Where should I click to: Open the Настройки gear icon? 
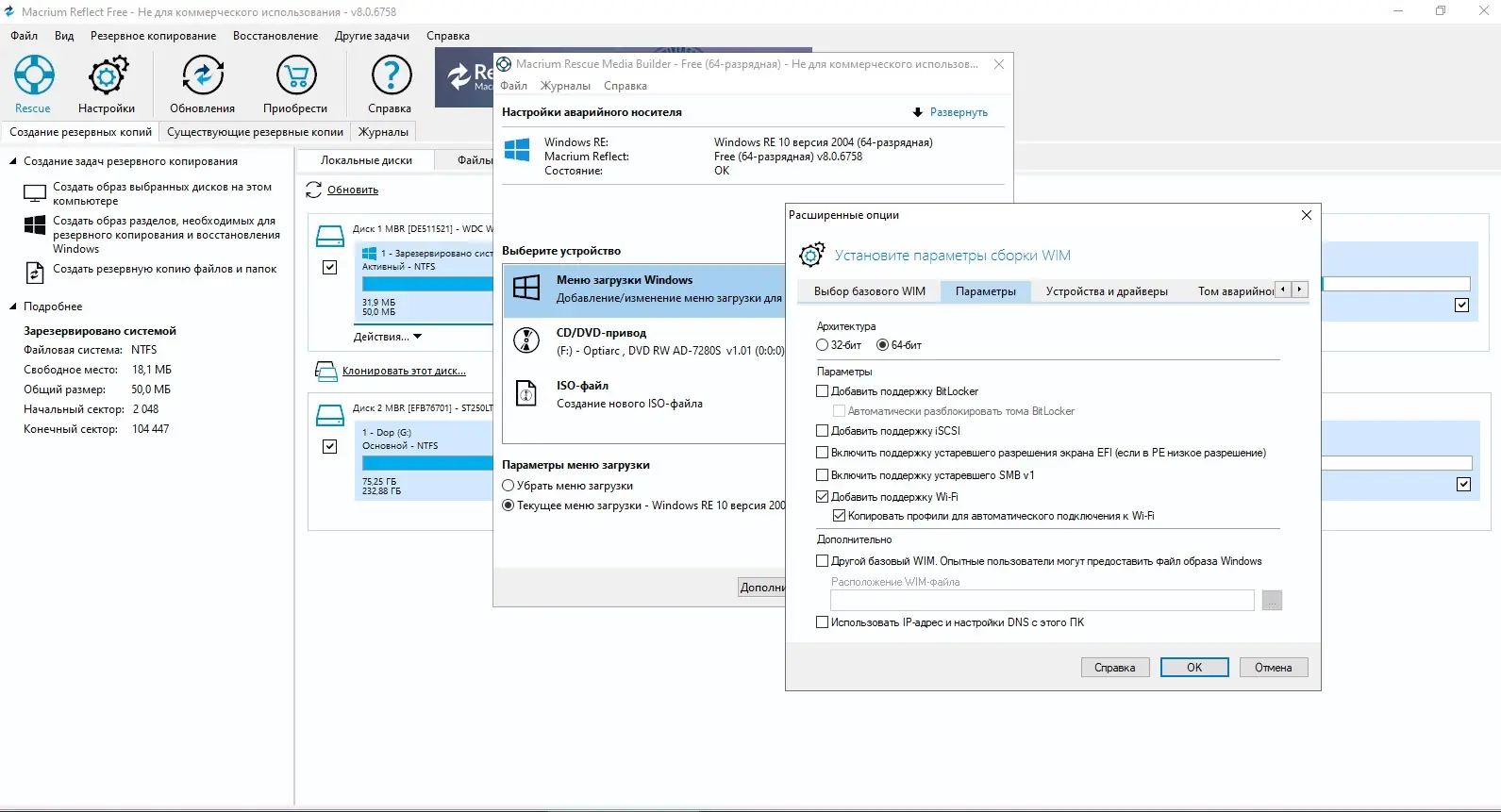(108, 75)
